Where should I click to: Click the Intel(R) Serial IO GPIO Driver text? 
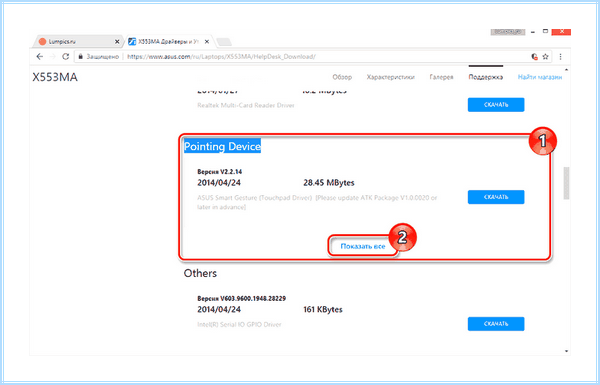coord(239,325)
